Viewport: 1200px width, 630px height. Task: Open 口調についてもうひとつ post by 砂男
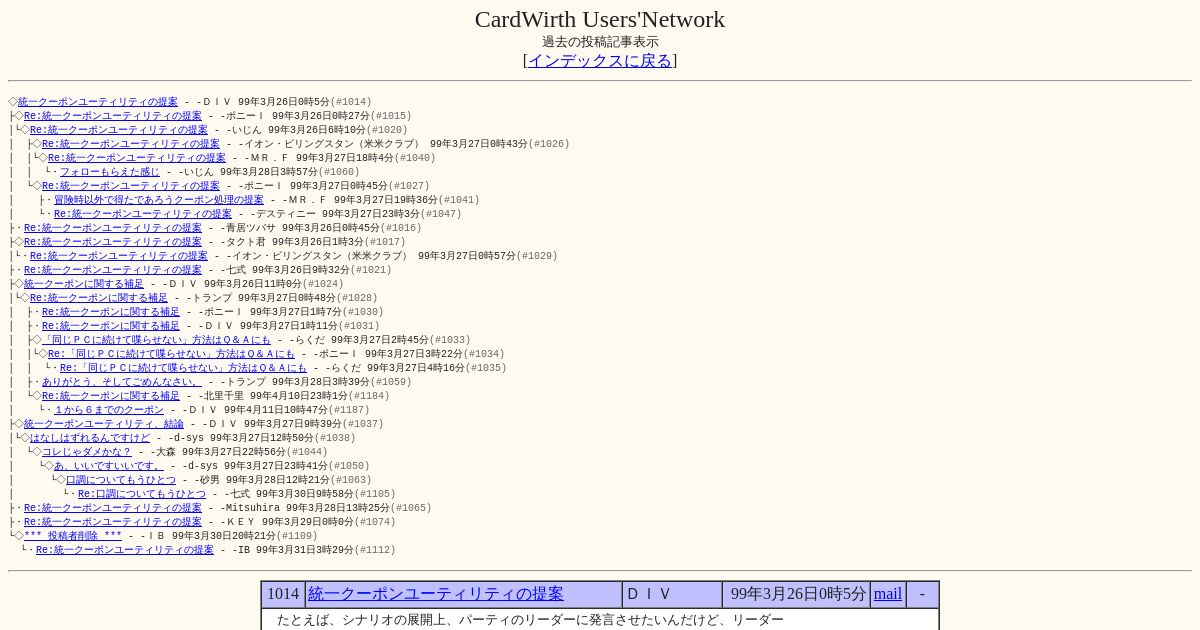[x=121, y=480]
